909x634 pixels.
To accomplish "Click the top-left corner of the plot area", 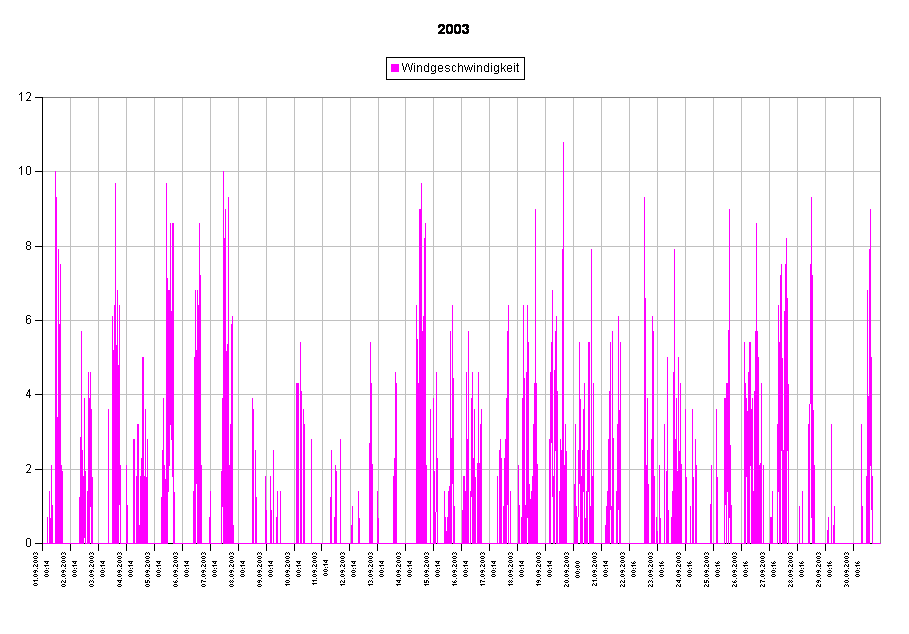I will (x=43, y=98).
